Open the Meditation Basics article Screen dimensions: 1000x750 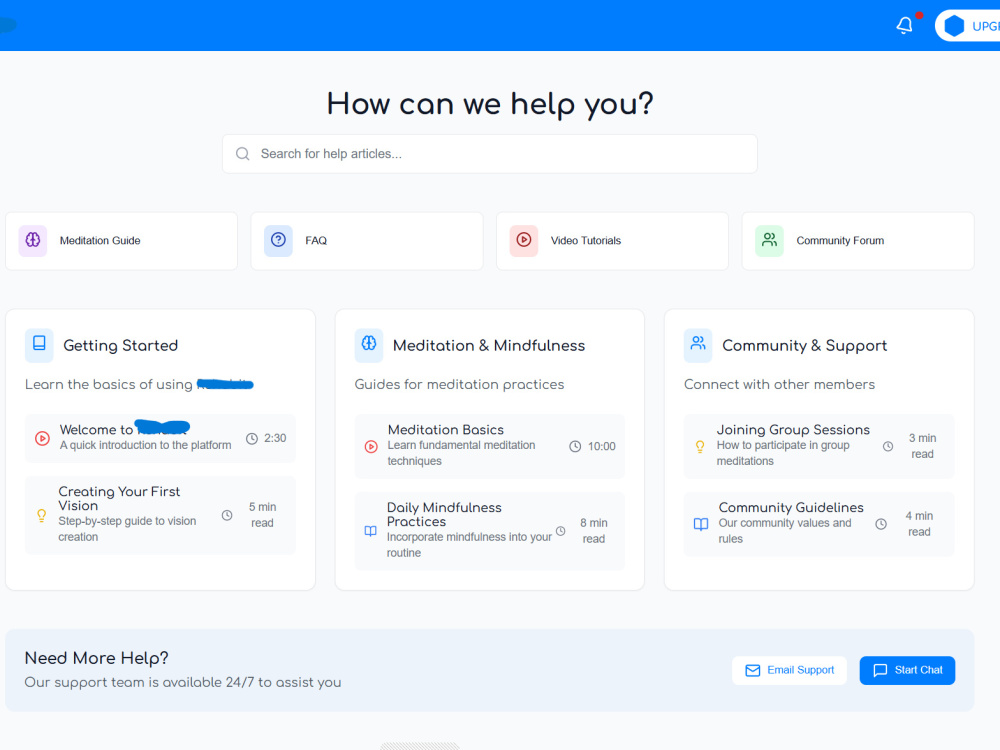[489, 446]
